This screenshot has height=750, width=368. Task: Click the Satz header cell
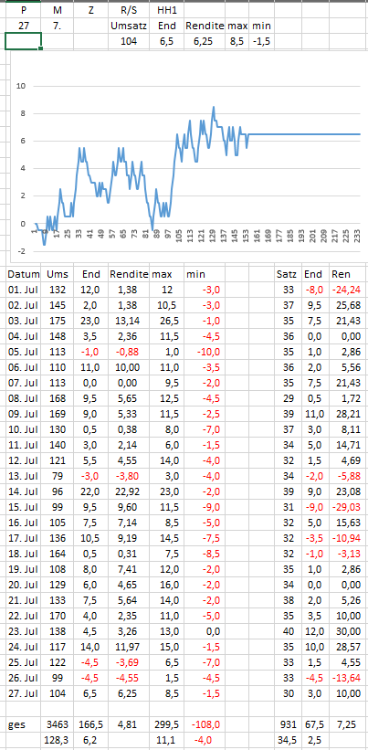[288, 274]
